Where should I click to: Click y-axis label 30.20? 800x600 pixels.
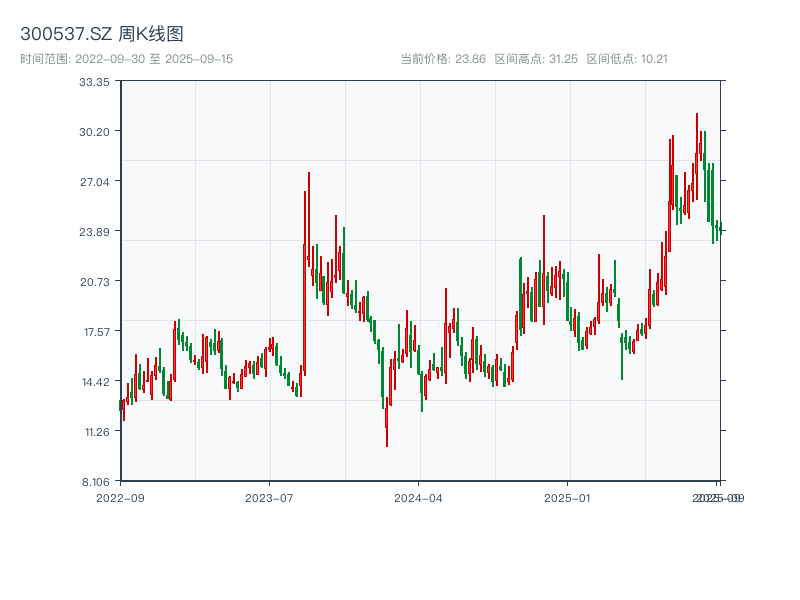click(94, 132)
